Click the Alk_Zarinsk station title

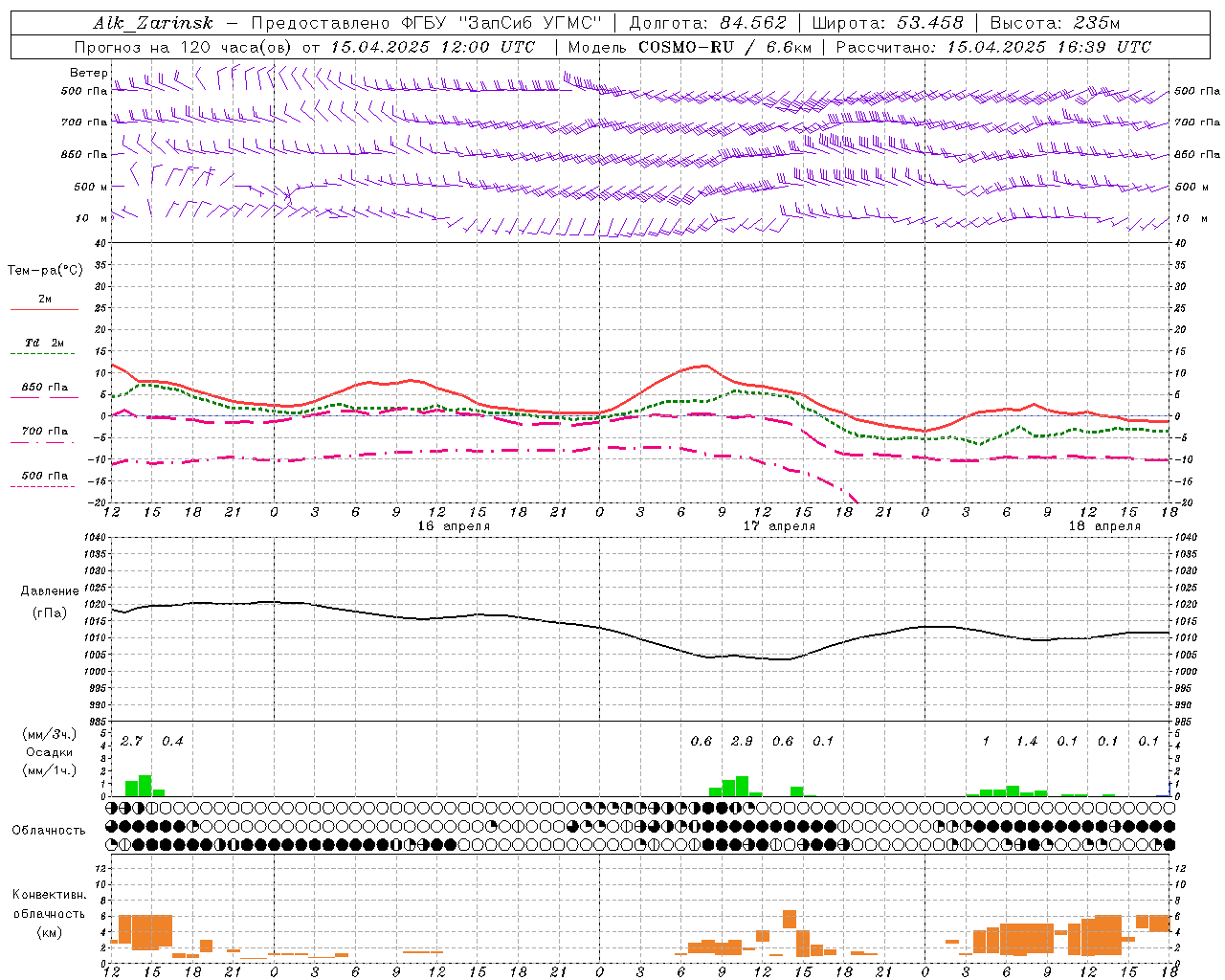[x=153, y=24]
